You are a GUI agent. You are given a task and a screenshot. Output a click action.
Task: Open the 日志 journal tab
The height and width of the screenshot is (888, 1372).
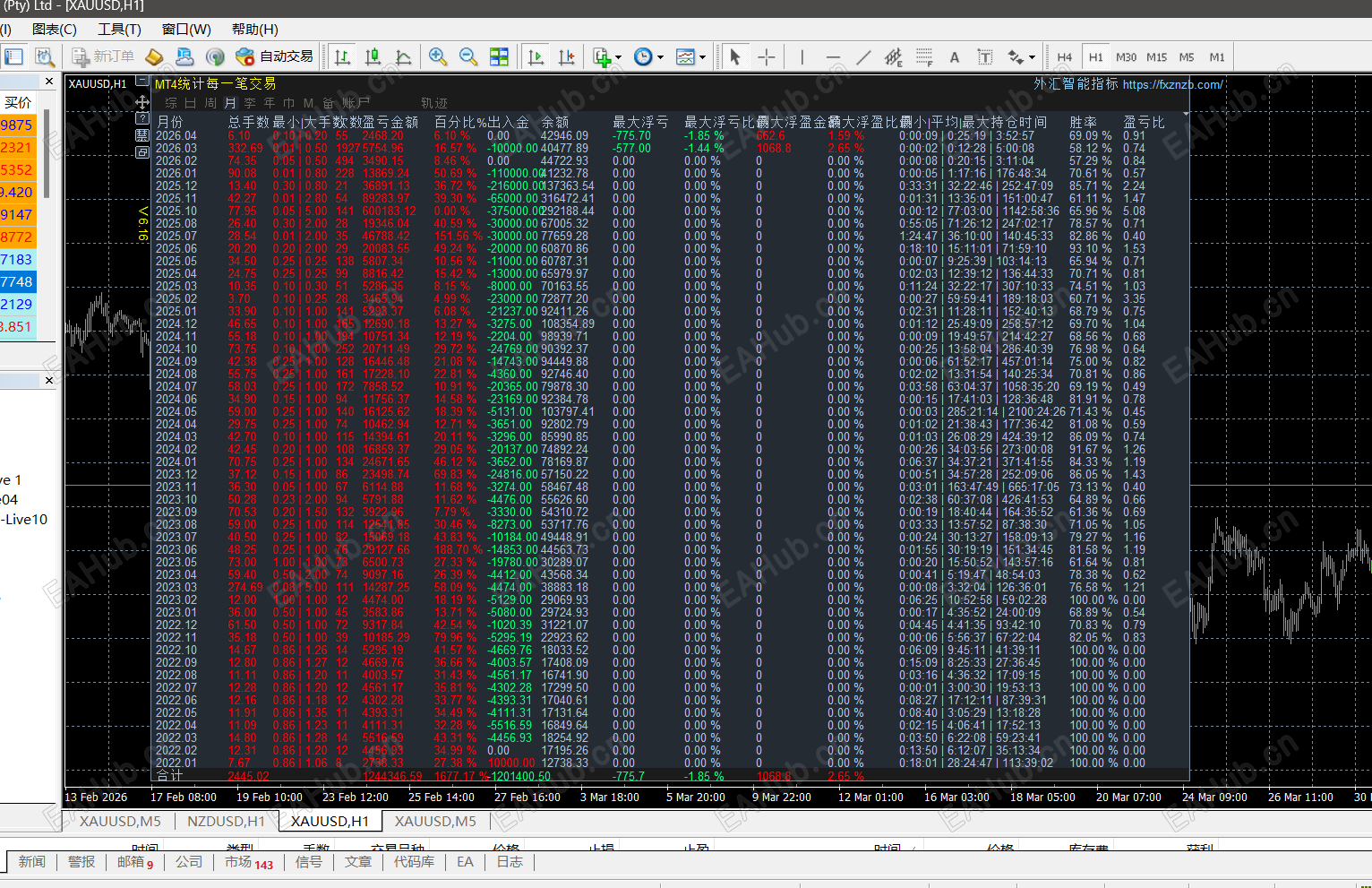point(510,862)
